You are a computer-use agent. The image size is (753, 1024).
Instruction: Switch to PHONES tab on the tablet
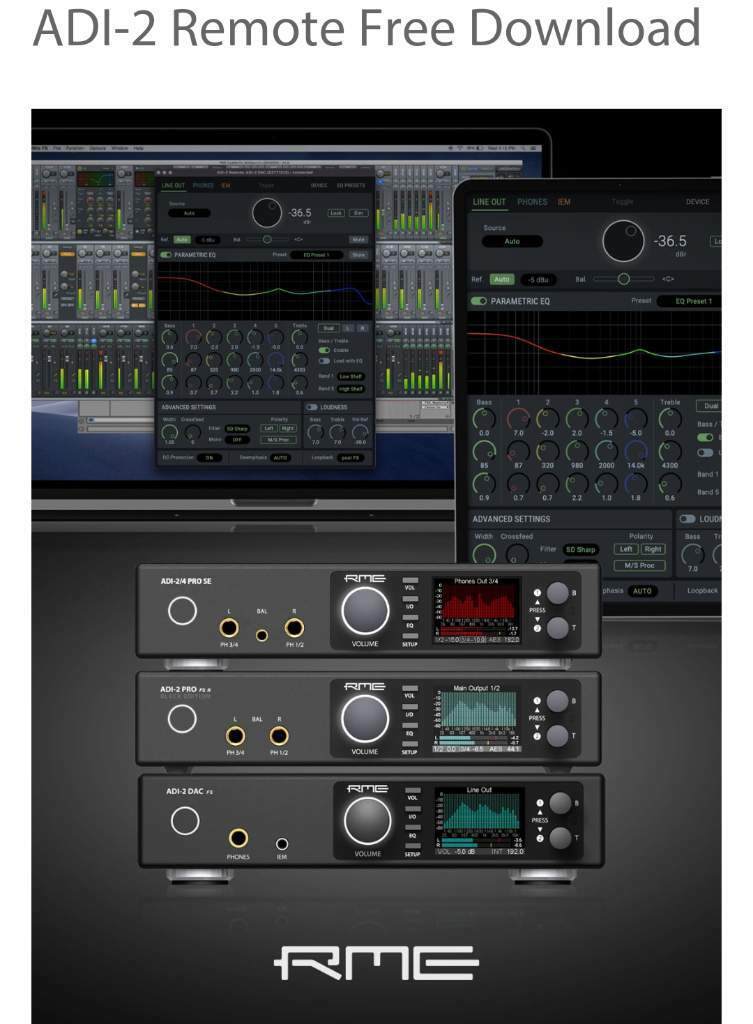(532, 202)
